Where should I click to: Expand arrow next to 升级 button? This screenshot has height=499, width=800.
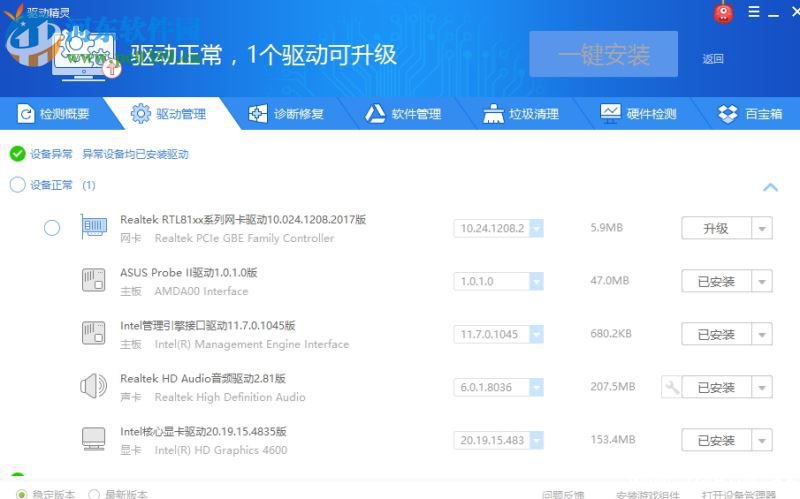pos(762,228)
